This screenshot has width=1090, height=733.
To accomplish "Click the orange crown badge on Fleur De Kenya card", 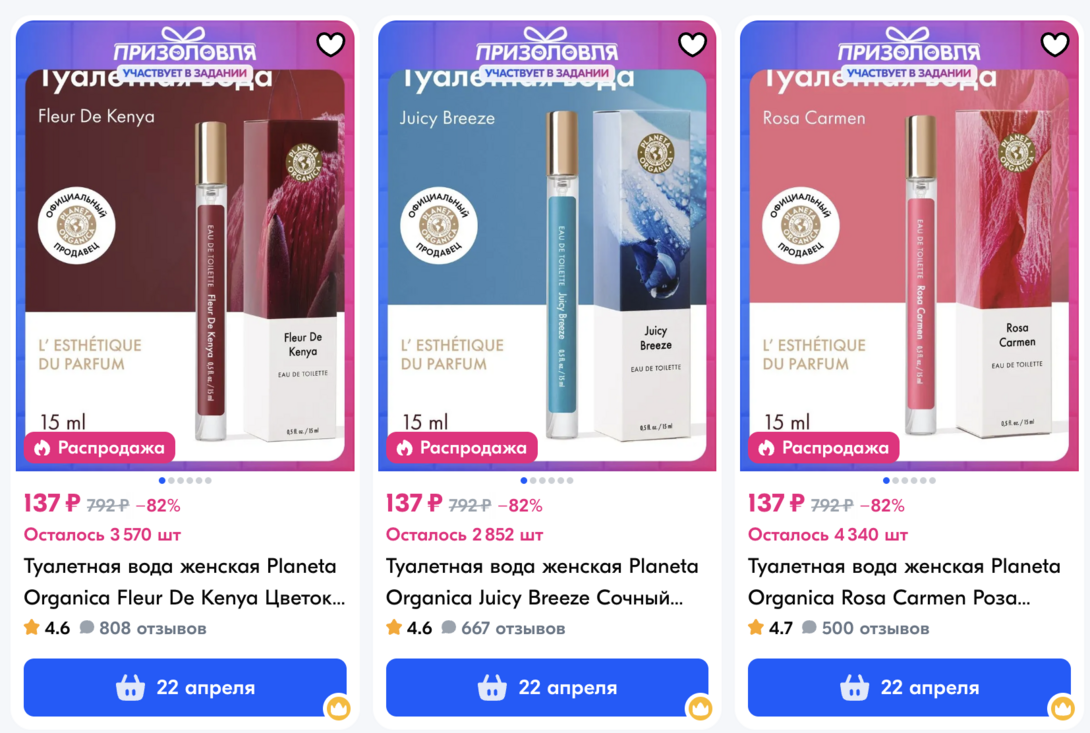I will point(339,709).
